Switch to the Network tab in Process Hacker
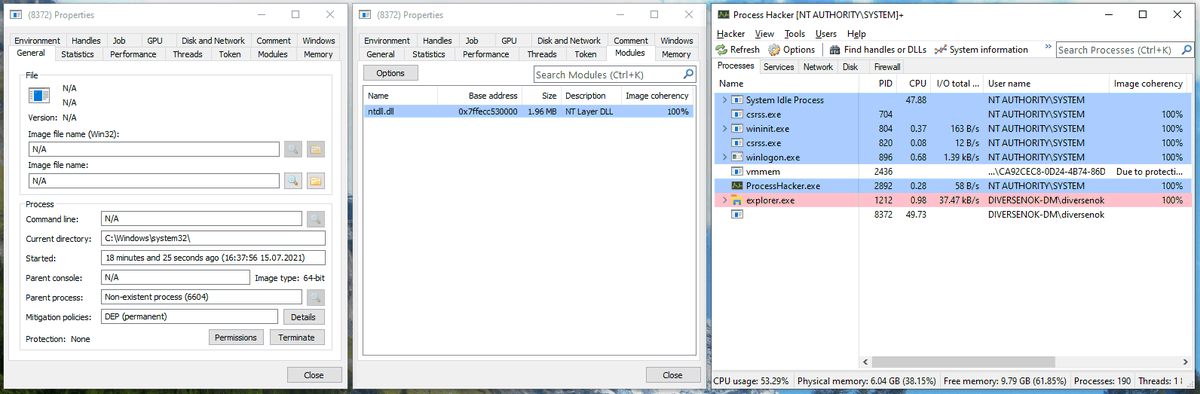The height and width of the screenshot is (394, 1200). pyautogui.click(x=818, y=67)
